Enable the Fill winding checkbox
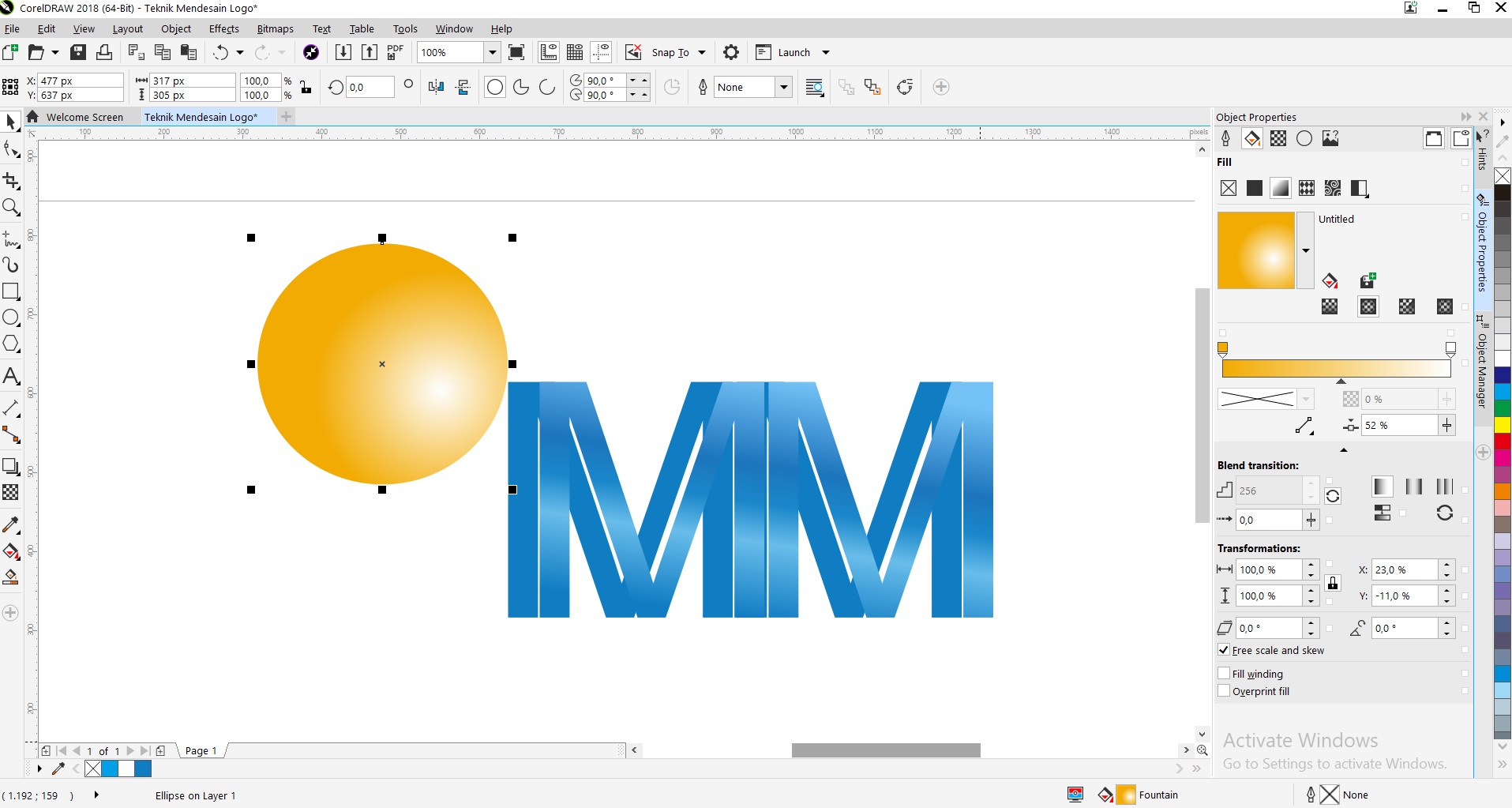Image resolution: width=1512 pixels, height=808 pixels. pos(1225,674)
